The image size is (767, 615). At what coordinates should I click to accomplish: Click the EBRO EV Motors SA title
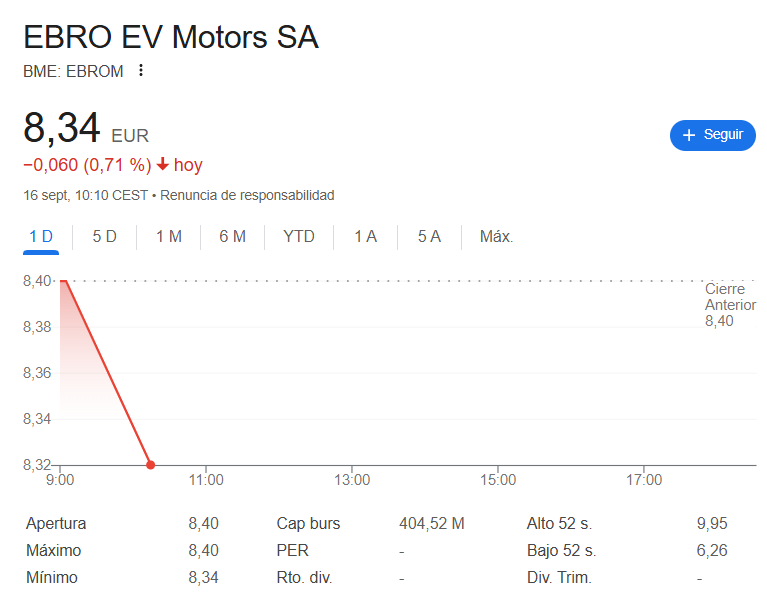tap(171, 37)
